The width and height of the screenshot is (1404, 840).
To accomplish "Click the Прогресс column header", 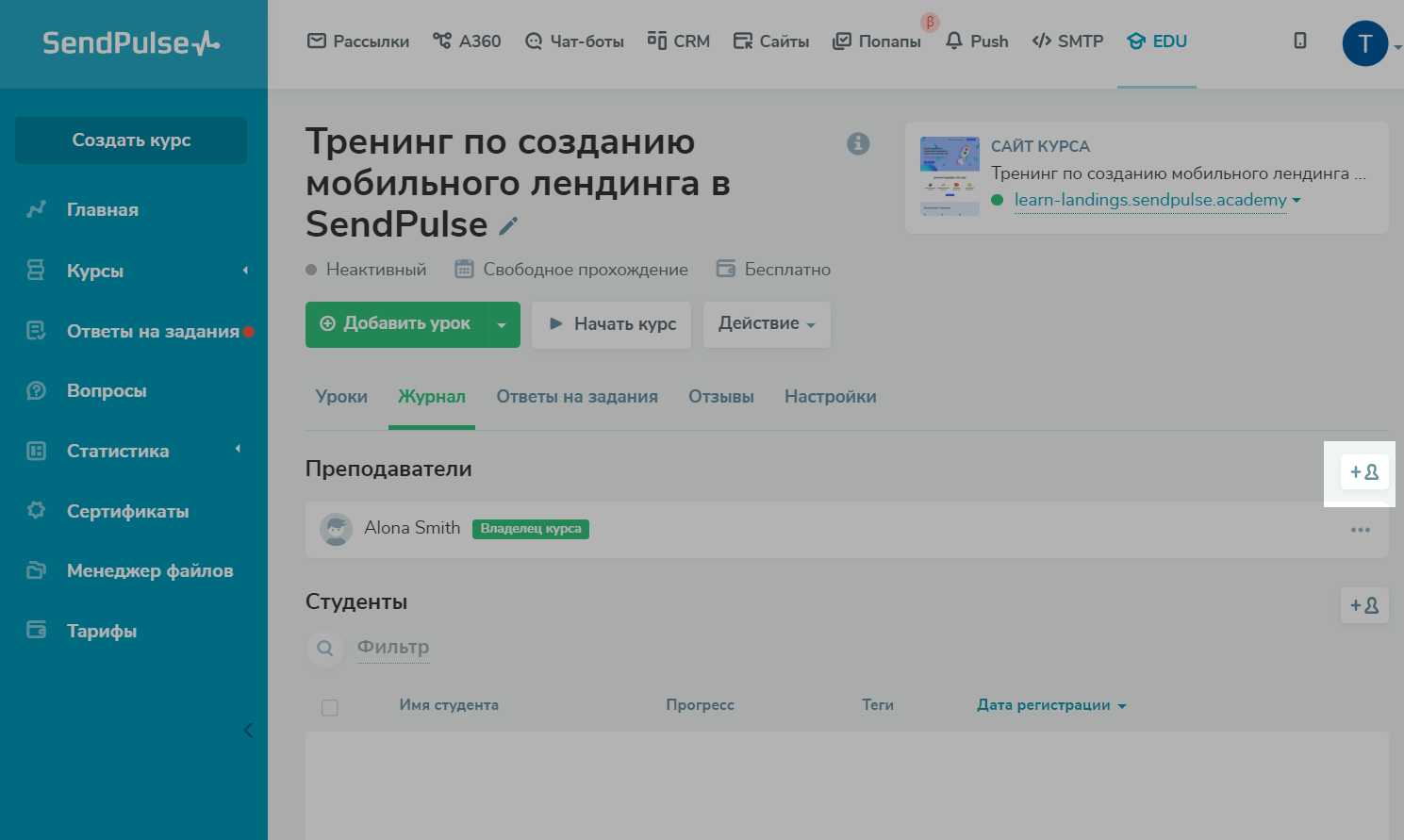I will coord(700,705).
